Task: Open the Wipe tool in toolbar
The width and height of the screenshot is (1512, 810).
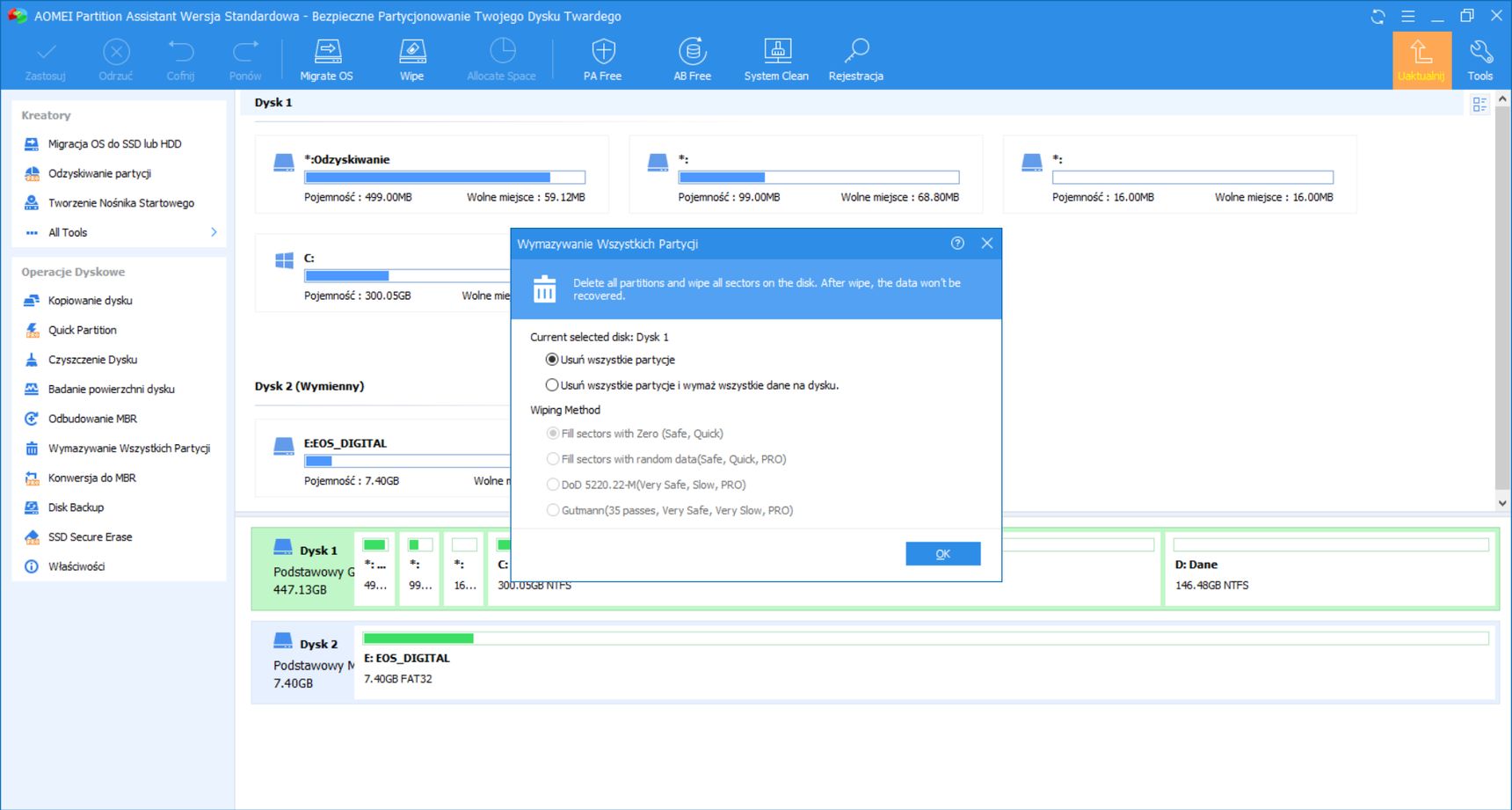Action: tap(412, 59)
